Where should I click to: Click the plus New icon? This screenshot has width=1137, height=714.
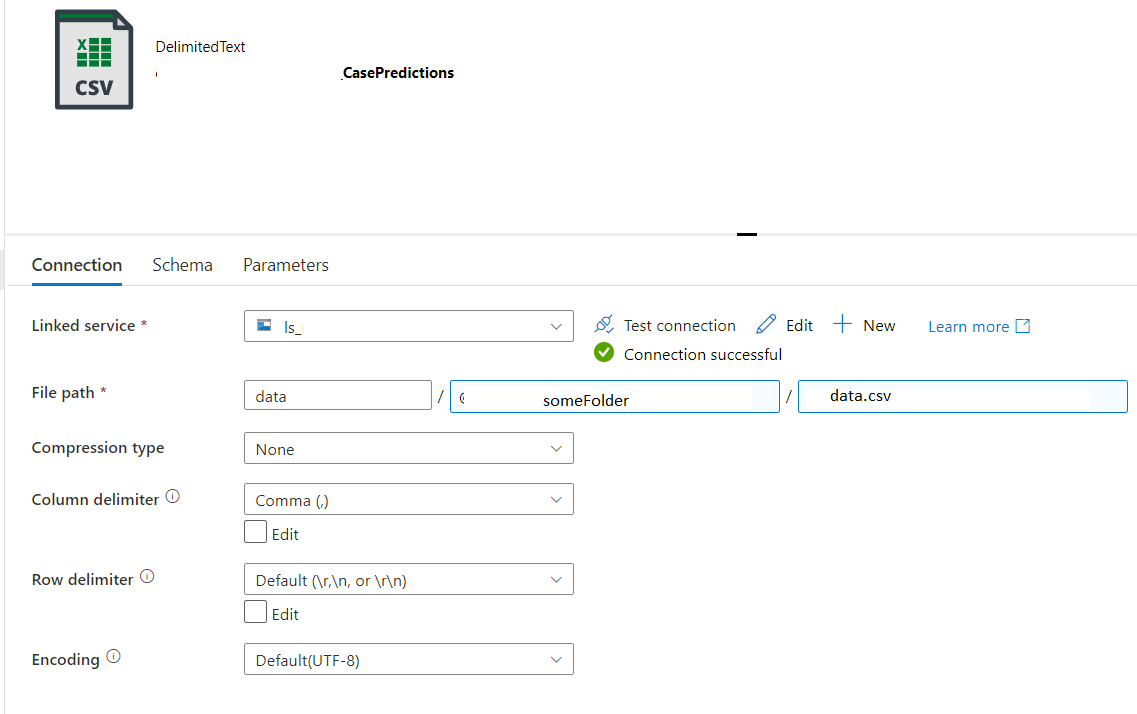843,325
